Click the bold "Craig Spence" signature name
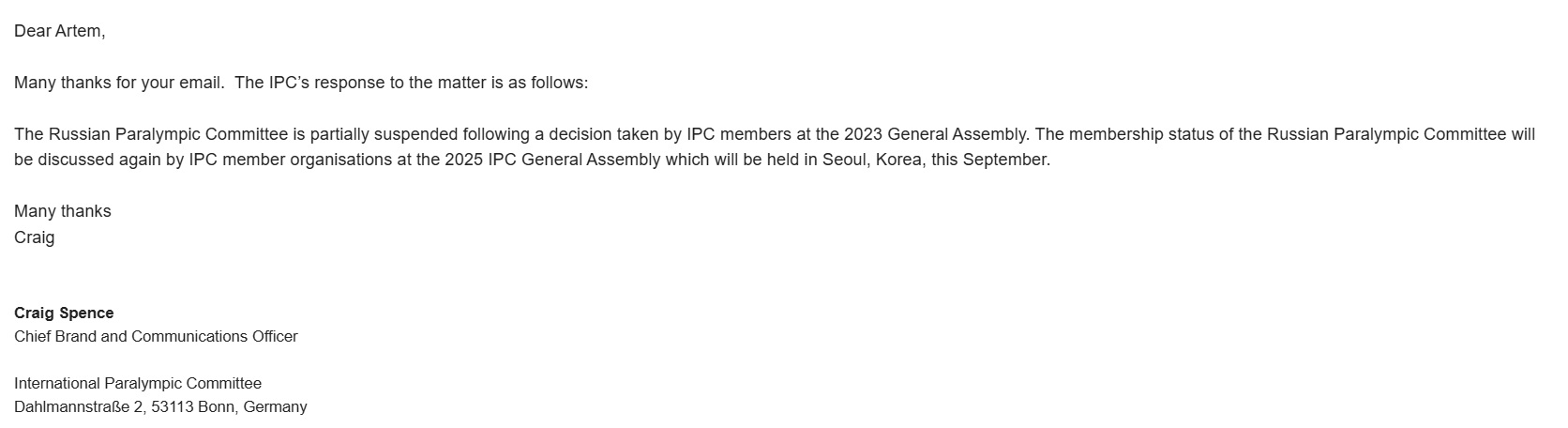The width and height of the screenshot is (1568, 428). (x=64, y=313)
